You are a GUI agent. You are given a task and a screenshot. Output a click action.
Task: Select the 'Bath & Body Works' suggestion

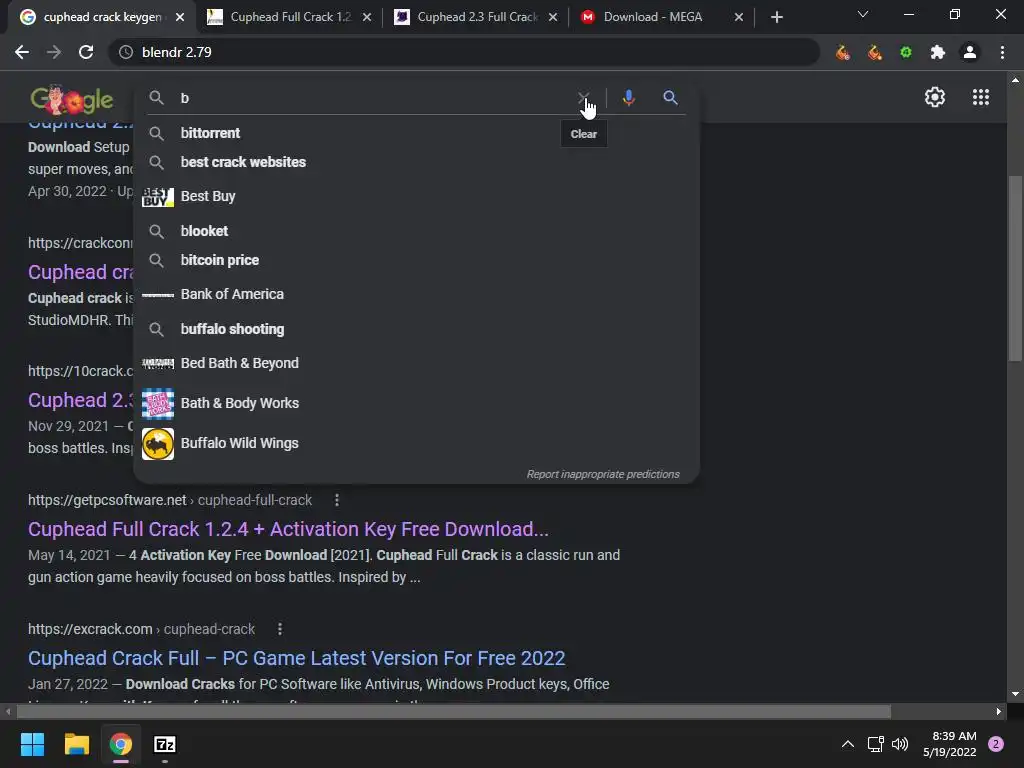tap(416, 403)
